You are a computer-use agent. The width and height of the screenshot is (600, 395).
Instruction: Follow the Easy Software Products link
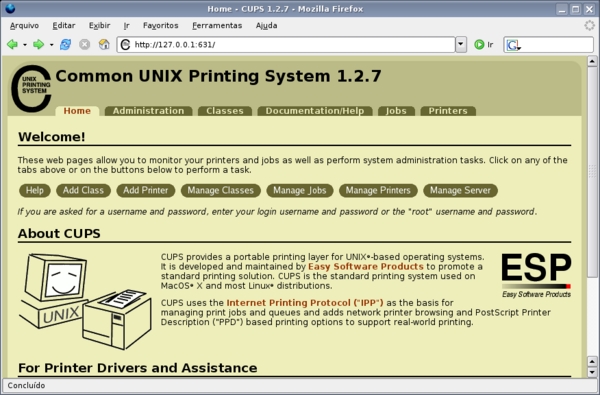[366, 266]
